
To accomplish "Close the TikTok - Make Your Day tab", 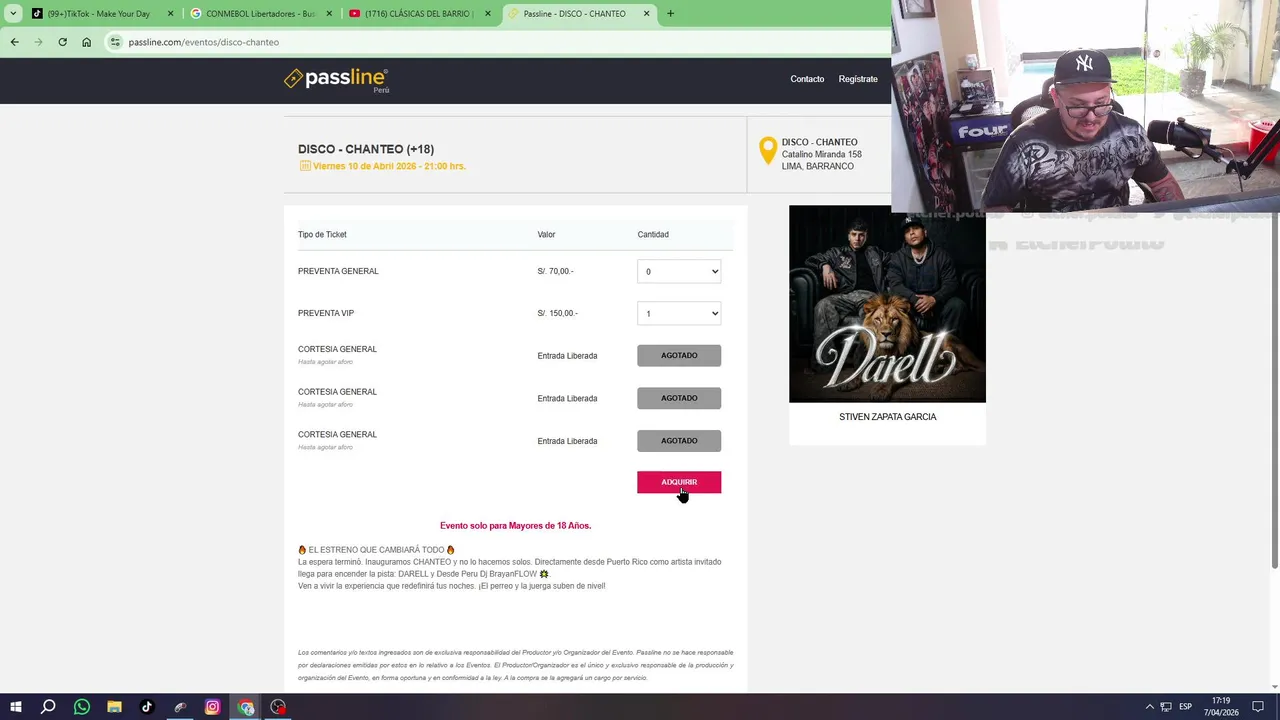I will 170,14.
